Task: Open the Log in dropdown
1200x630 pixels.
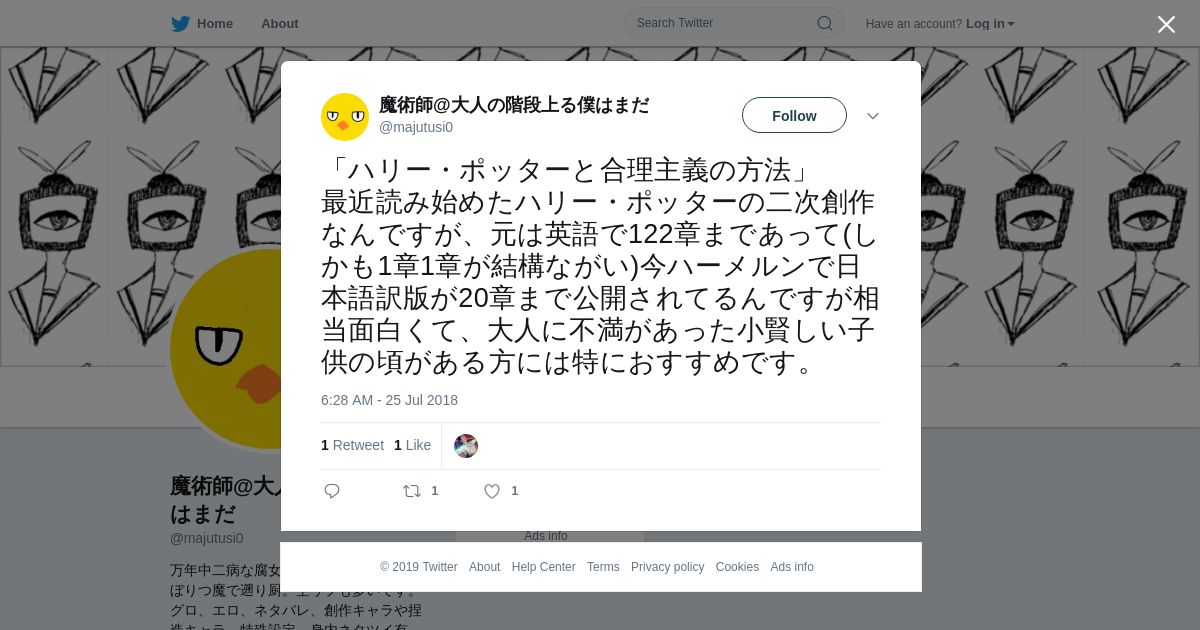Action: [990, 24]
